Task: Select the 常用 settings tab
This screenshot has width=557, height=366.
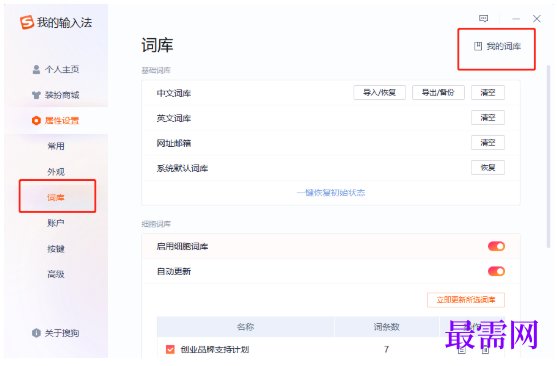Action: 56,146
